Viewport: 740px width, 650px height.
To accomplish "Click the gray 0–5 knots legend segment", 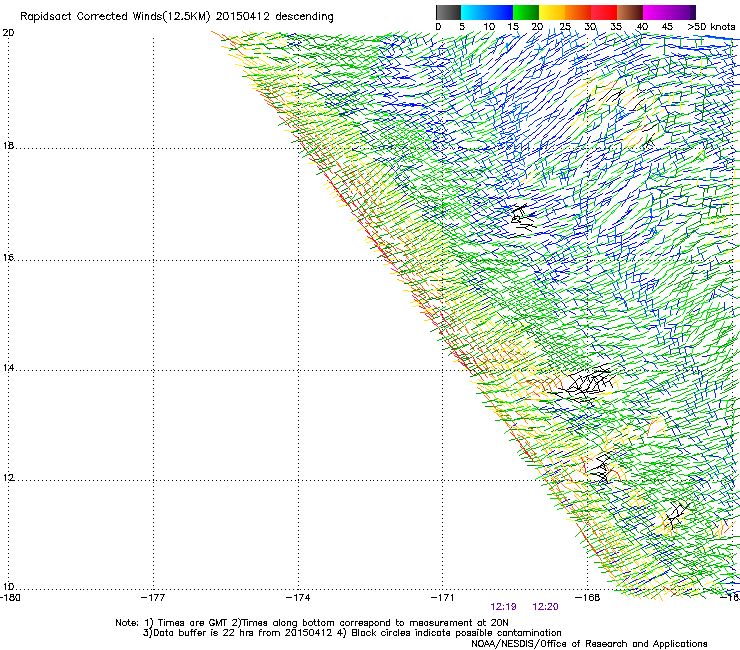I will [x=448, y=12].
